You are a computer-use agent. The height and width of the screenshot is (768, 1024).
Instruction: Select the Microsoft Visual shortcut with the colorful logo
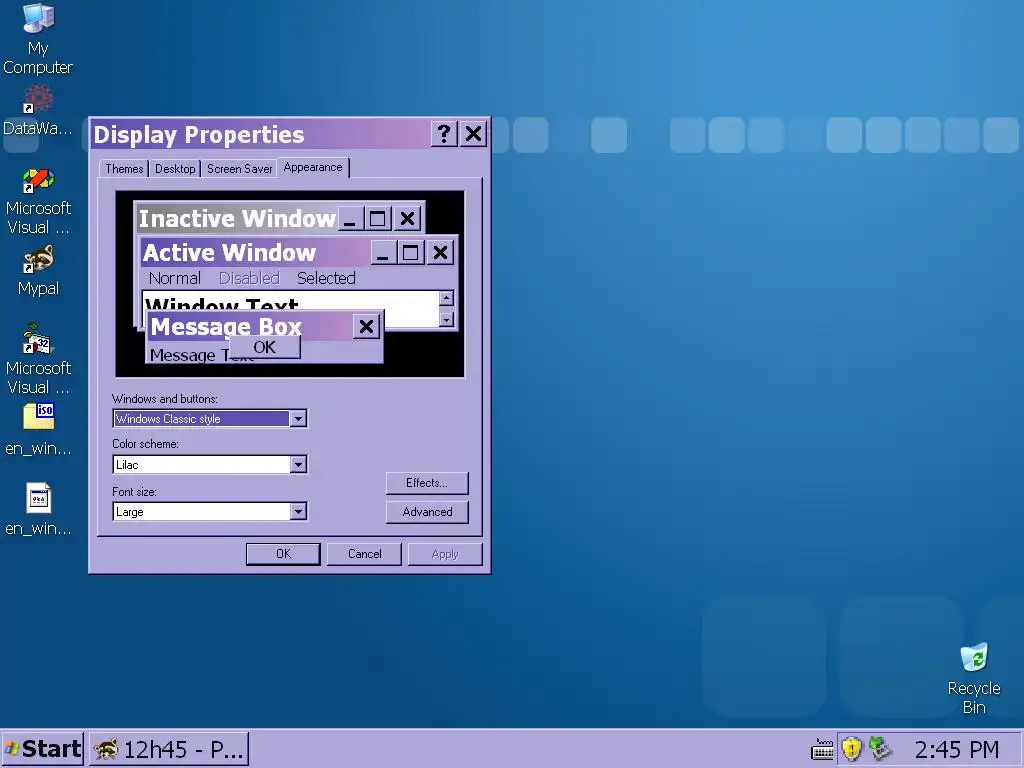tap(38, 201)
